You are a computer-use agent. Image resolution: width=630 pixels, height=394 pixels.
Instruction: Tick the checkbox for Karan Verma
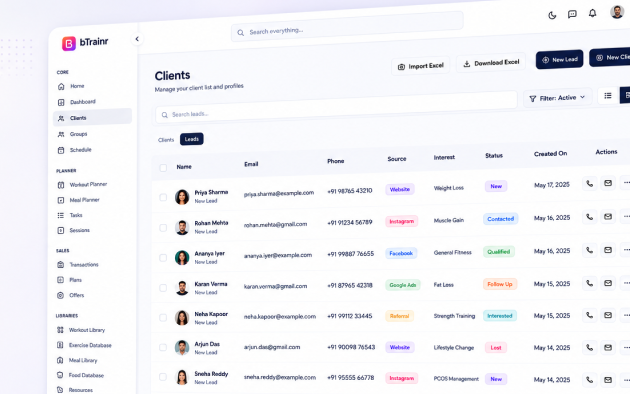pyautogui.click(x=163, y=288)
